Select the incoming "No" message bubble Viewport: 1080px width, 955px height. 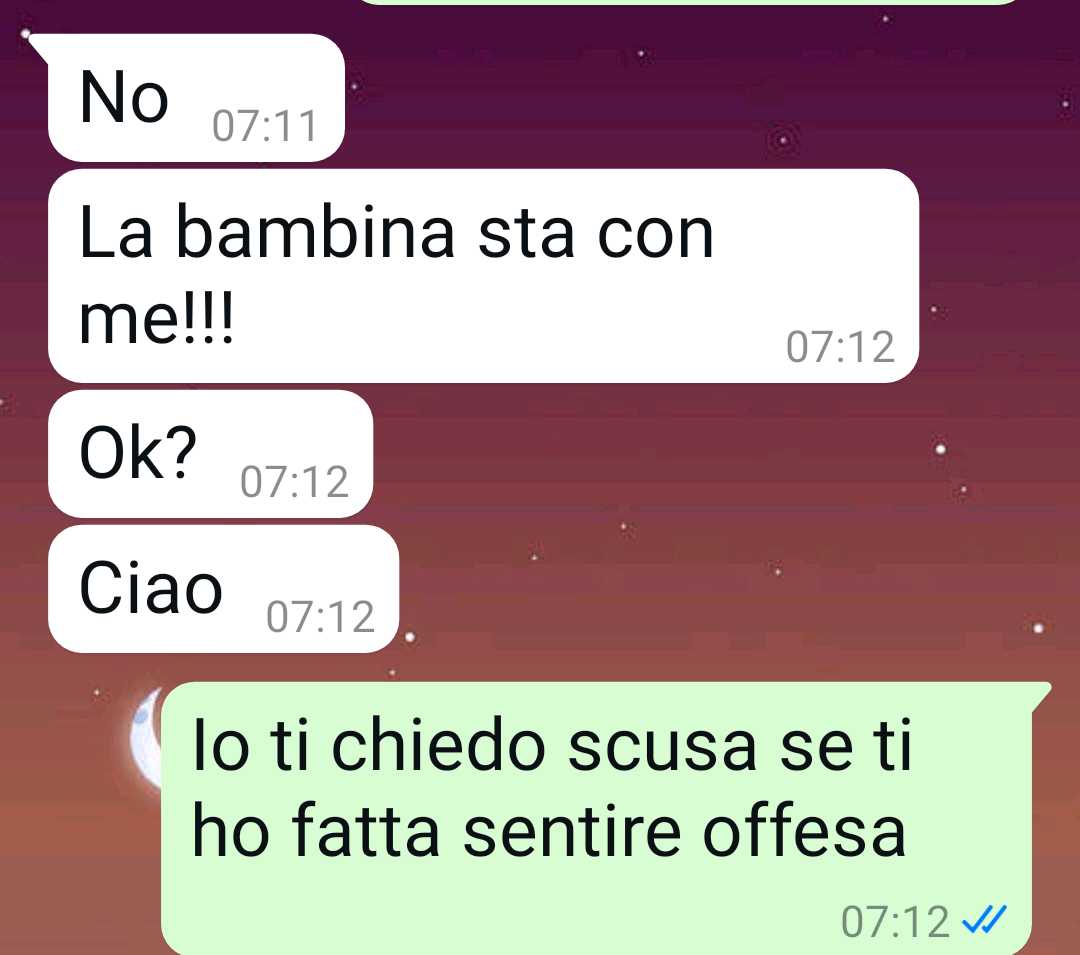coord(196,97)
